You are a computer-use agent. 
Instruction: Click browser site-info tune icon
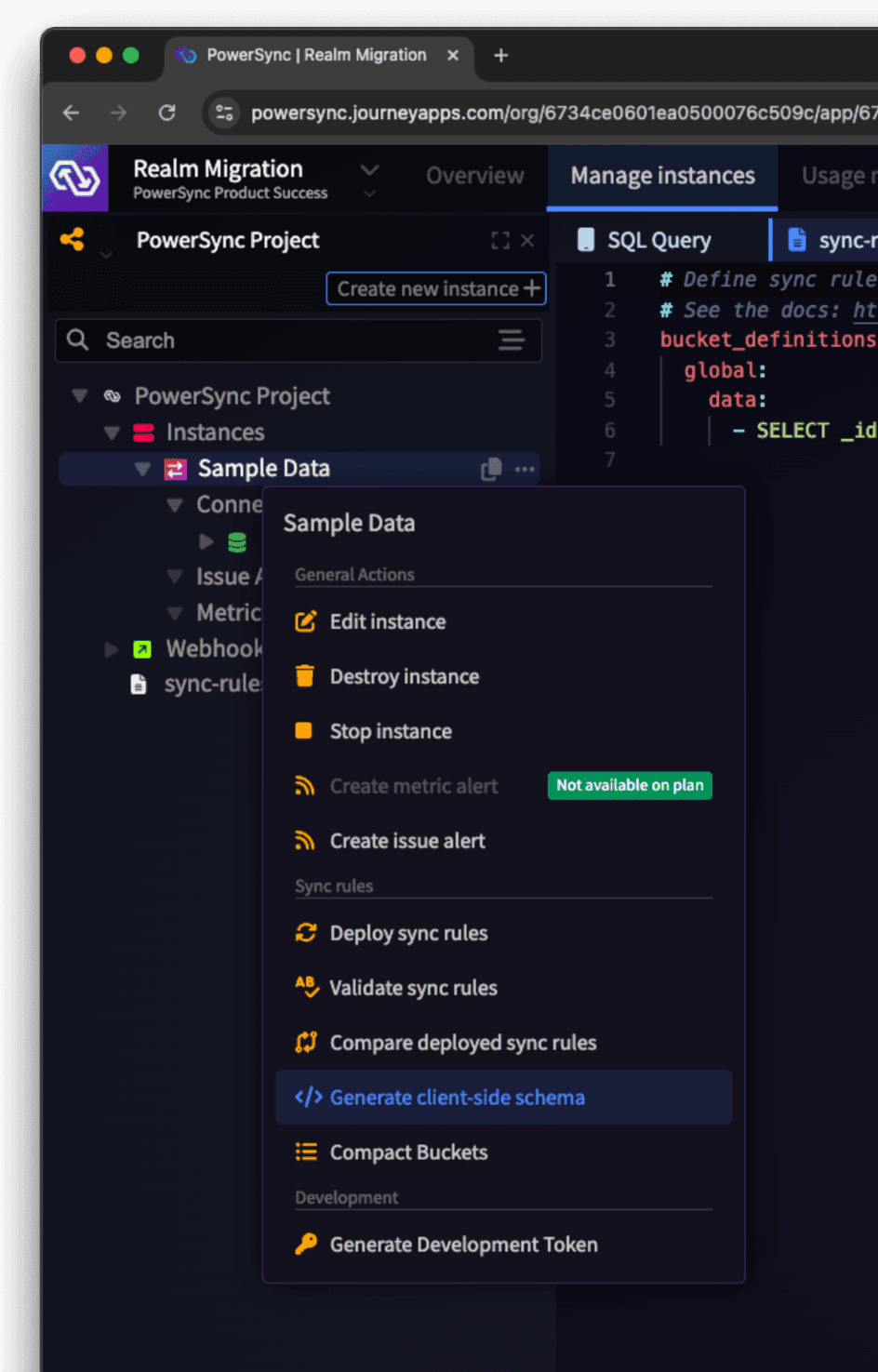pos(224,113)
